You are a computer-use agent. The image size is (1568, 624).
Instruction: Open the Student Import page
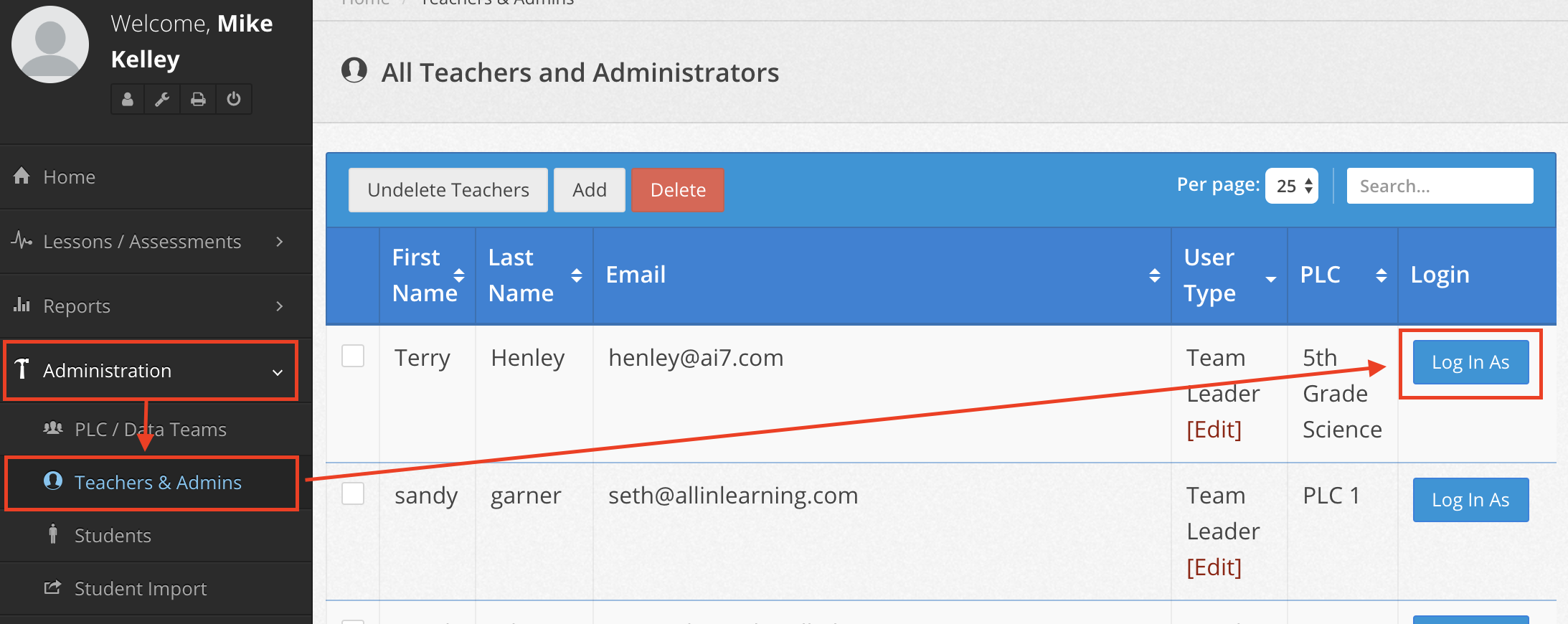(x=156, y=588)
